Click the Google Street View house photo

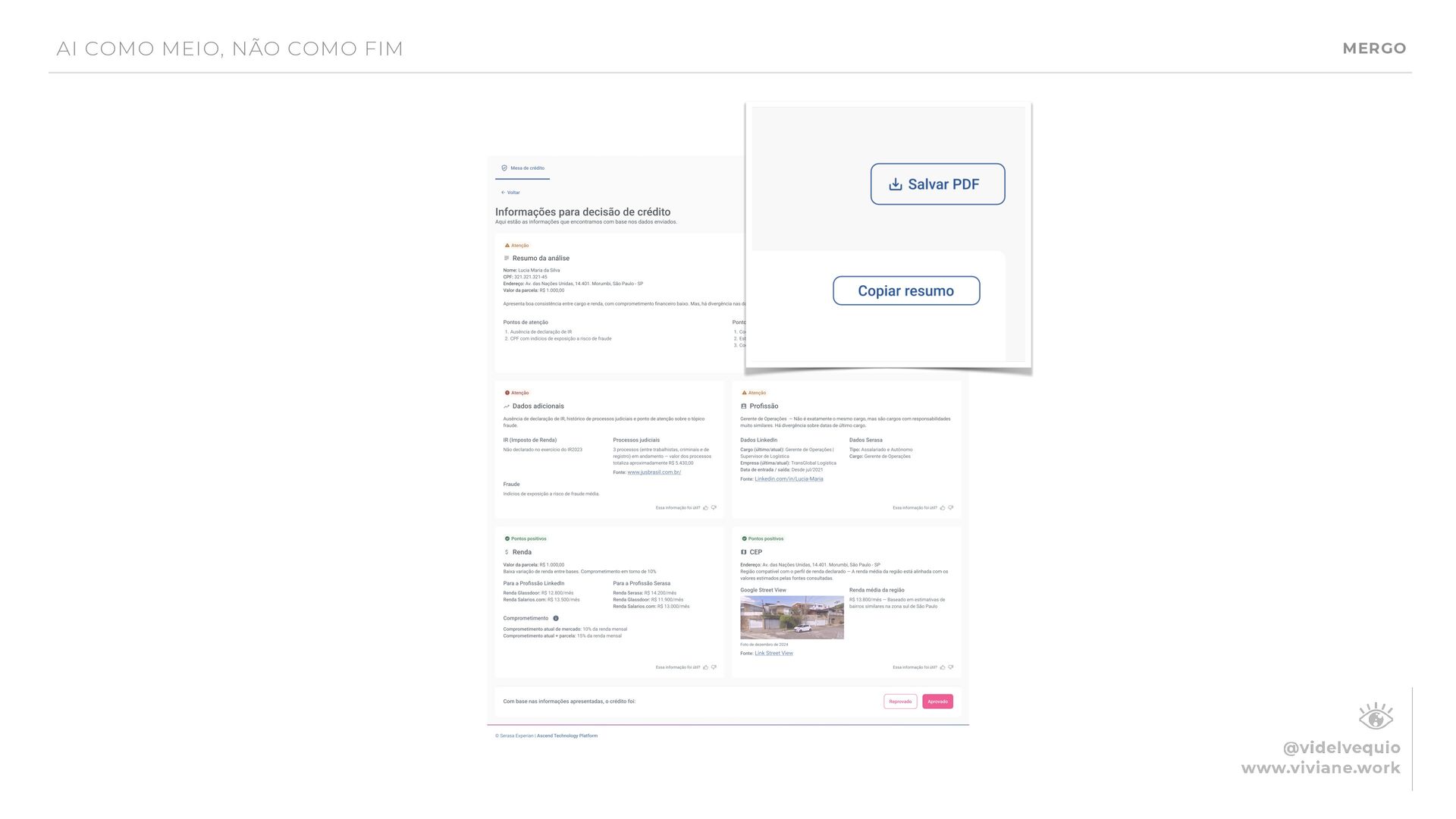coord(792,617)
